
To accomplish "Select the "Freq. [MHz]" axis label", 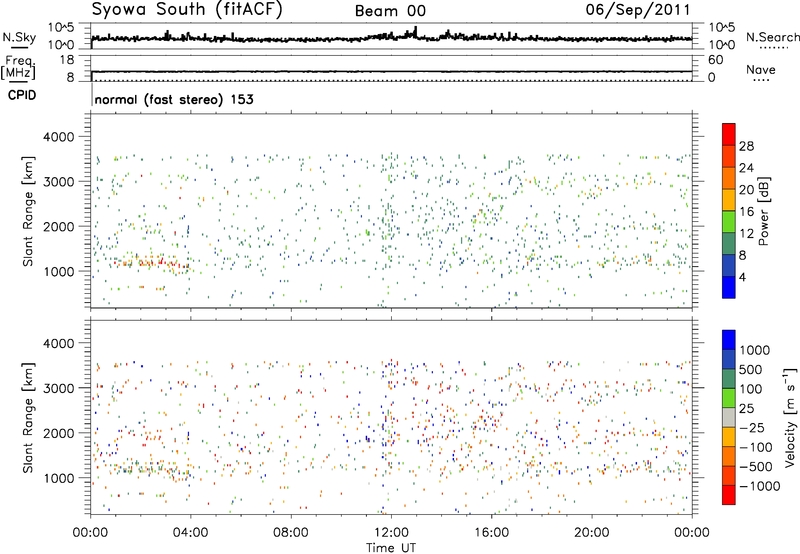I will 19,67.
